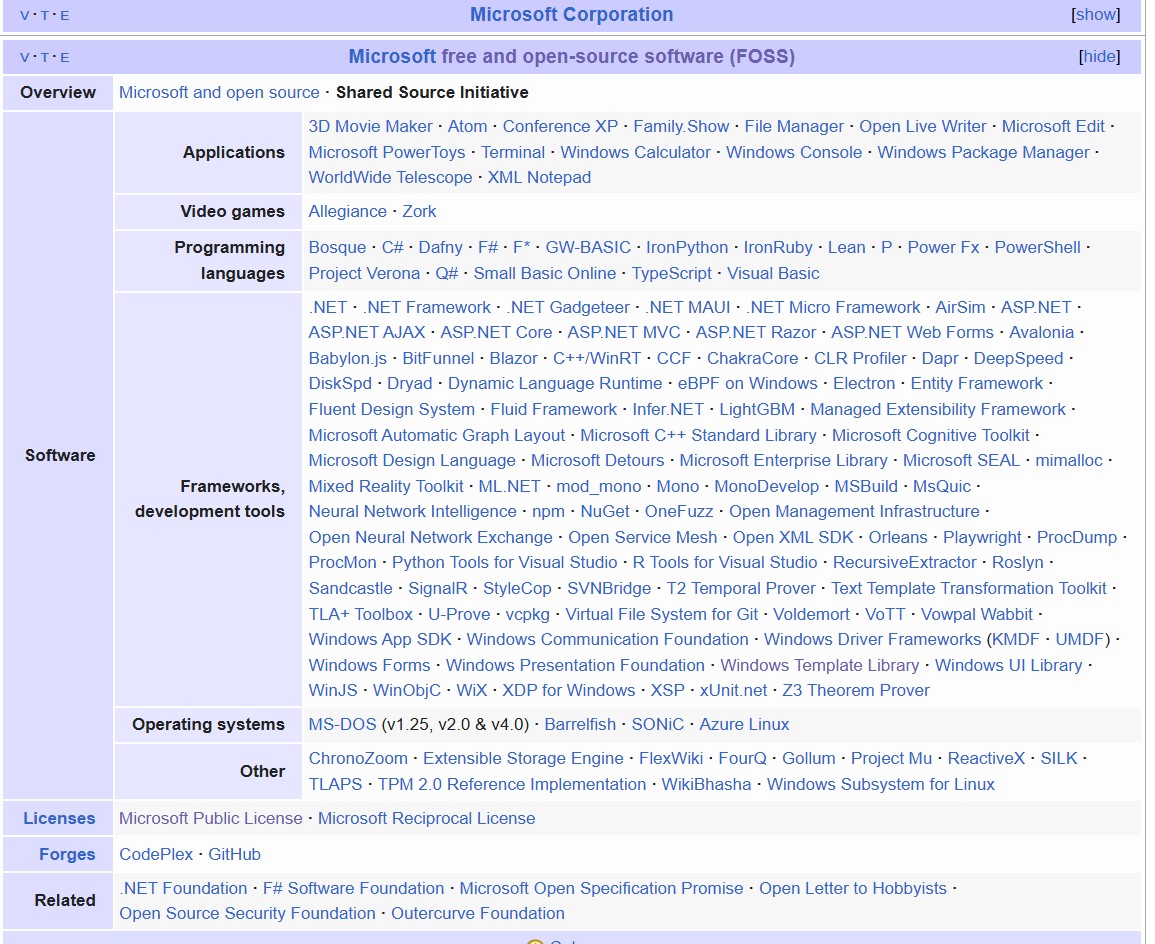Open the Entity Framework link
This screenshot has width=1155, height=944.
pyautogui.click(x=977, y=384)
